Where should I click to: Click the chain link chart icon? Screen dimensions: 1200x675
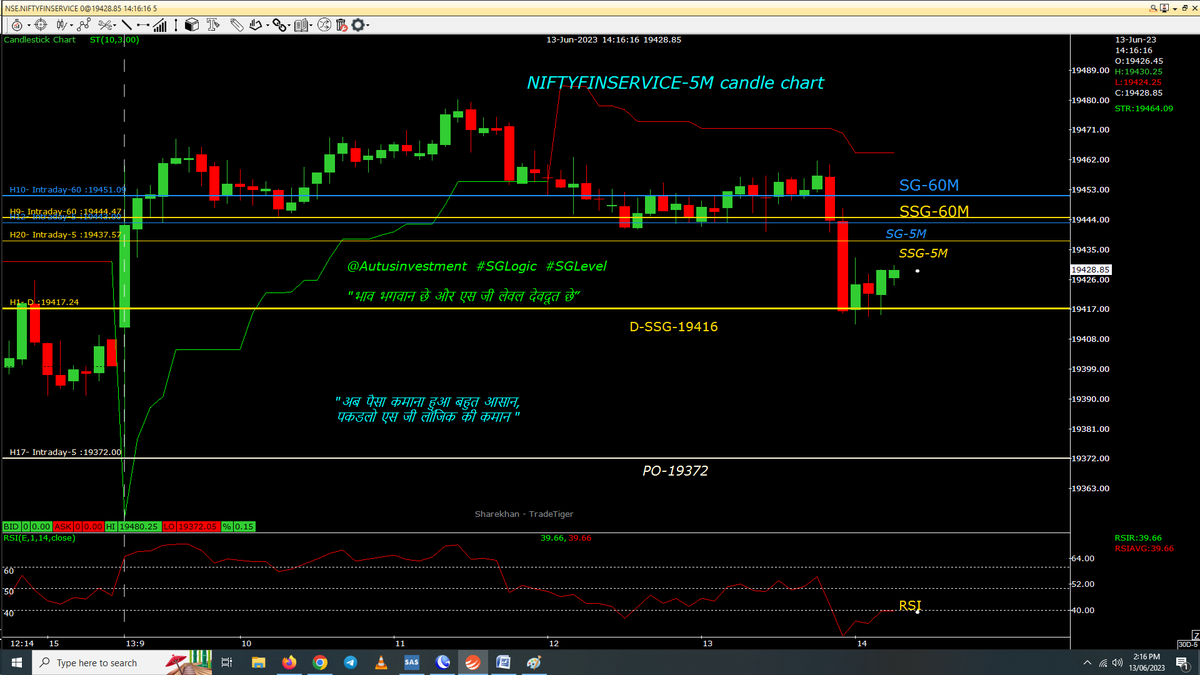point(280,25)
